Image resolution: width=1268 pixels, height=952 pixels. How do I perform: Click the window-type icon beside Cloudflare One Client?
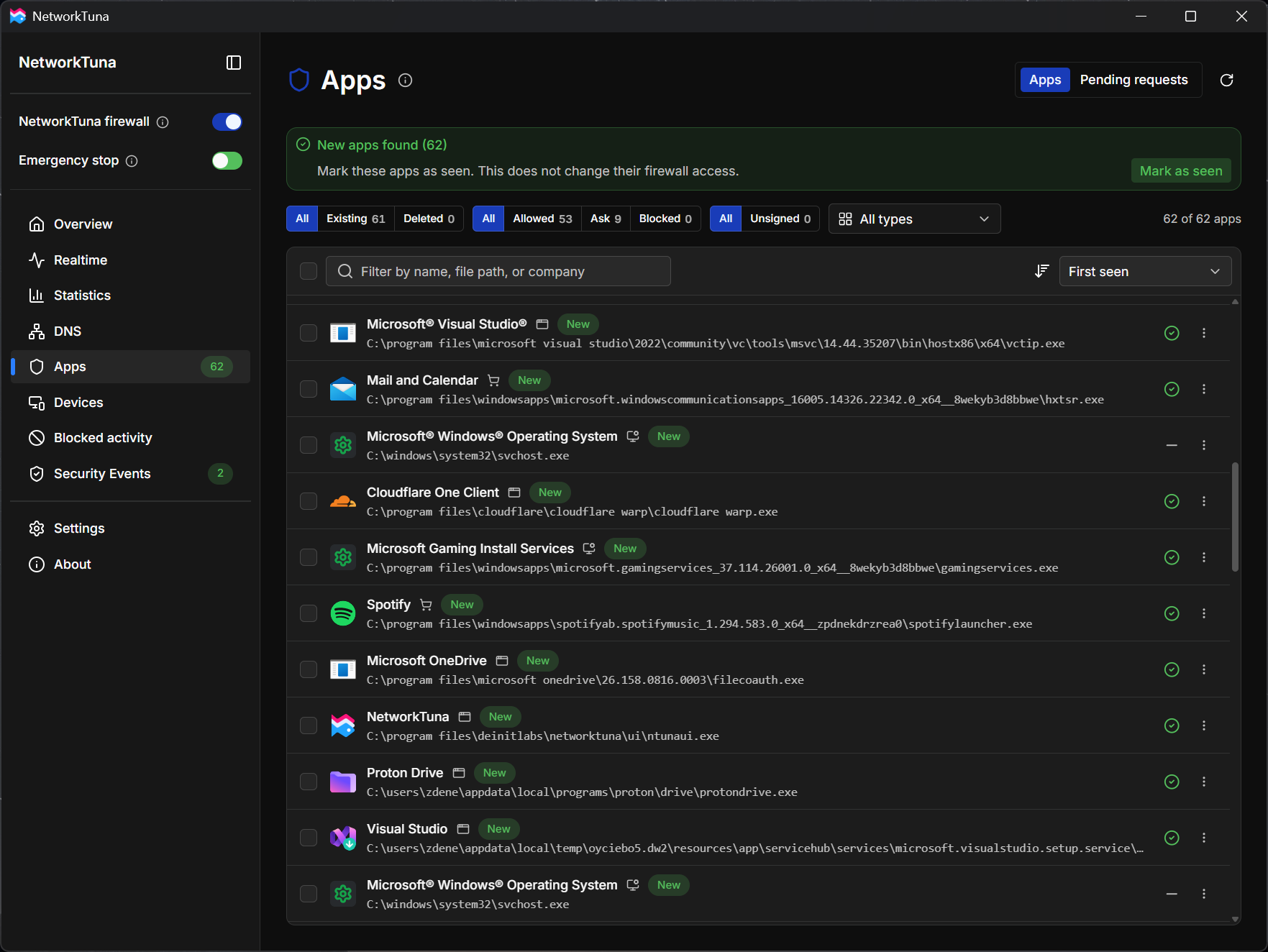514,493
